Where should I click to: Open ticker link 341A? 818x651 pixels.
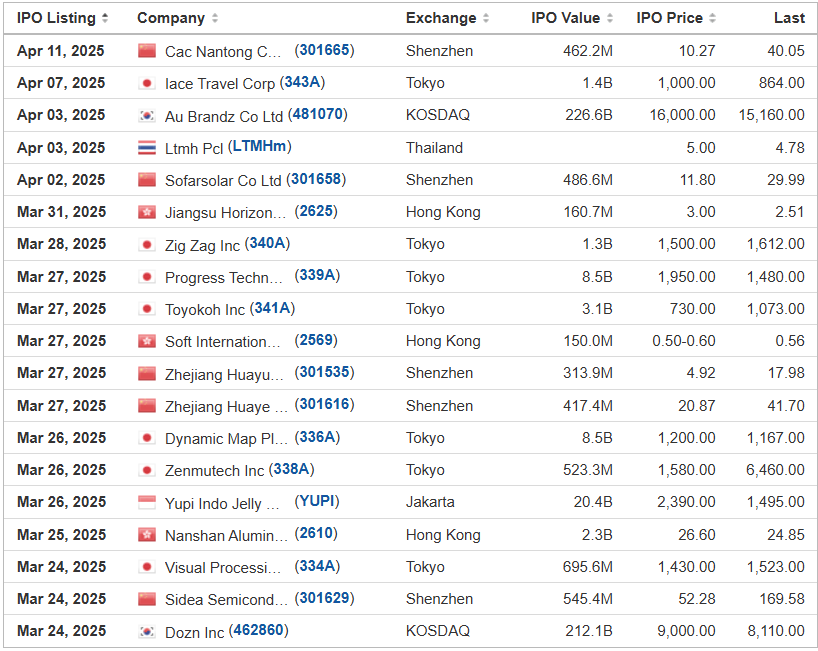[x=272, y=308]
